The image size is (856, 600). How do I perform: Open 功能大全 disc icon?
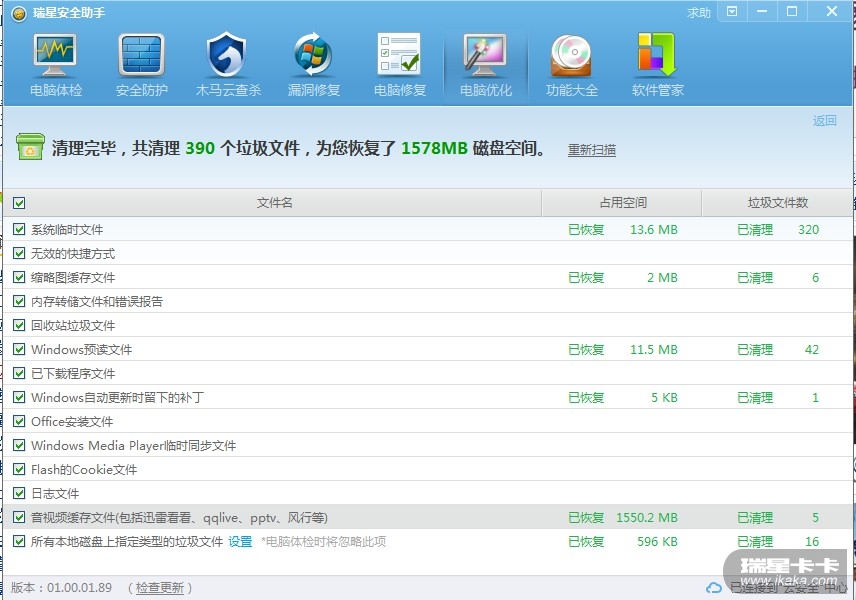[571, 56]
